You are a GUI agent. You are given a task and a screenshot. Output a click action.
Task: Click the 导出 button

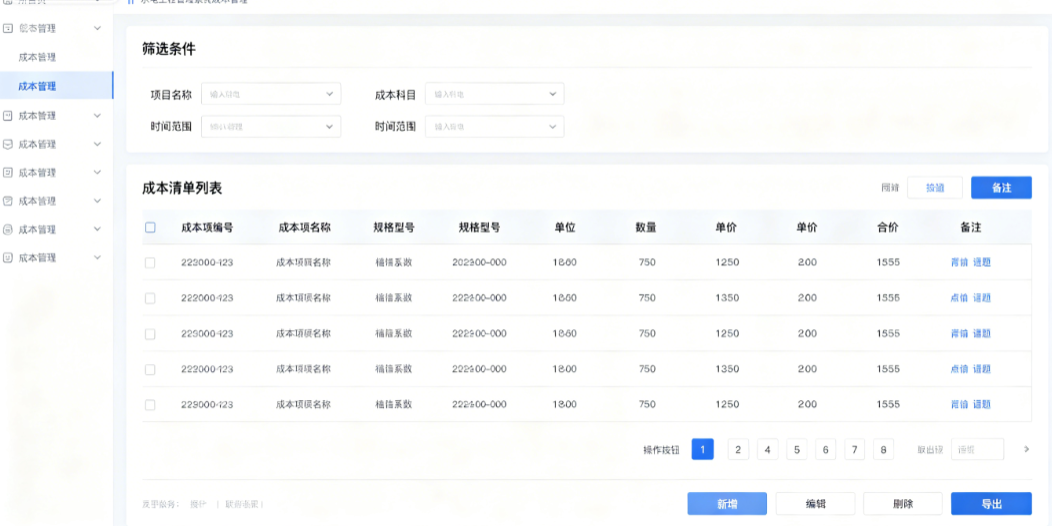click(991, 504)
